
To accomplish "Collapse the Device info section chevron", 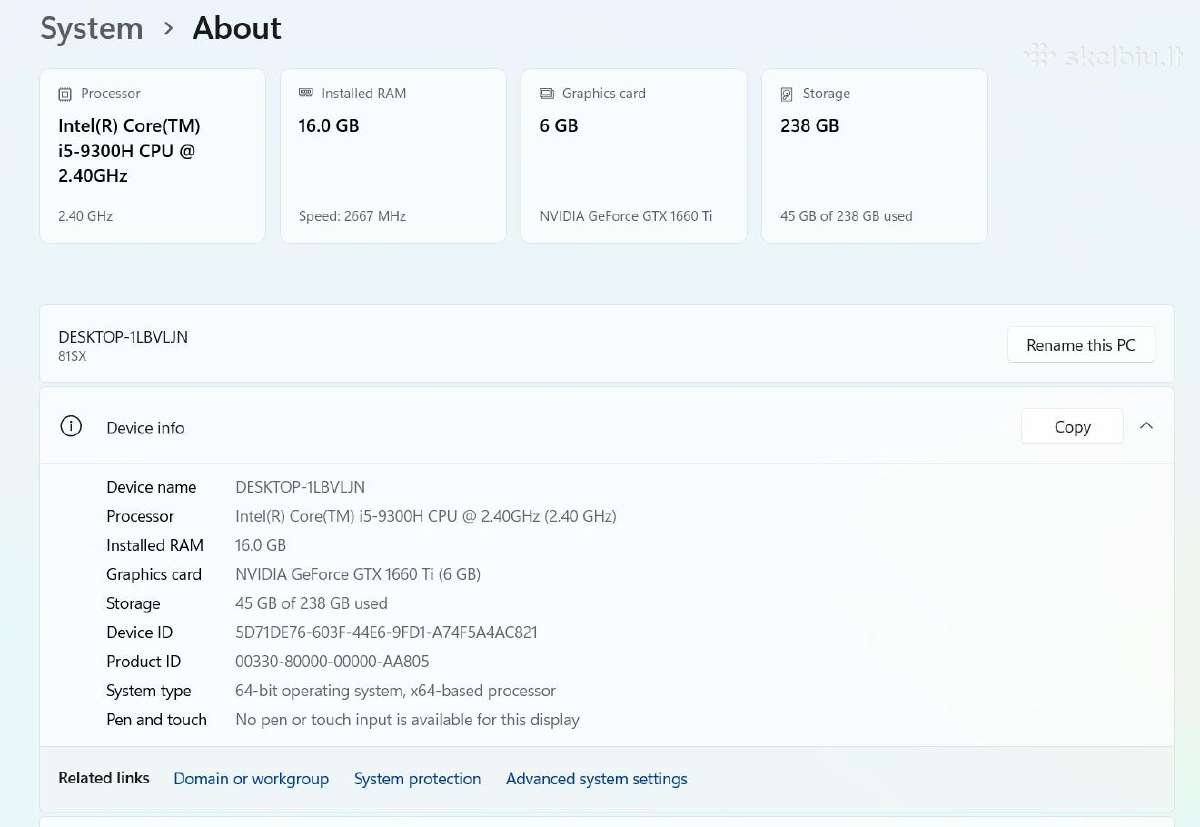I will click(x=1147, y=426).
